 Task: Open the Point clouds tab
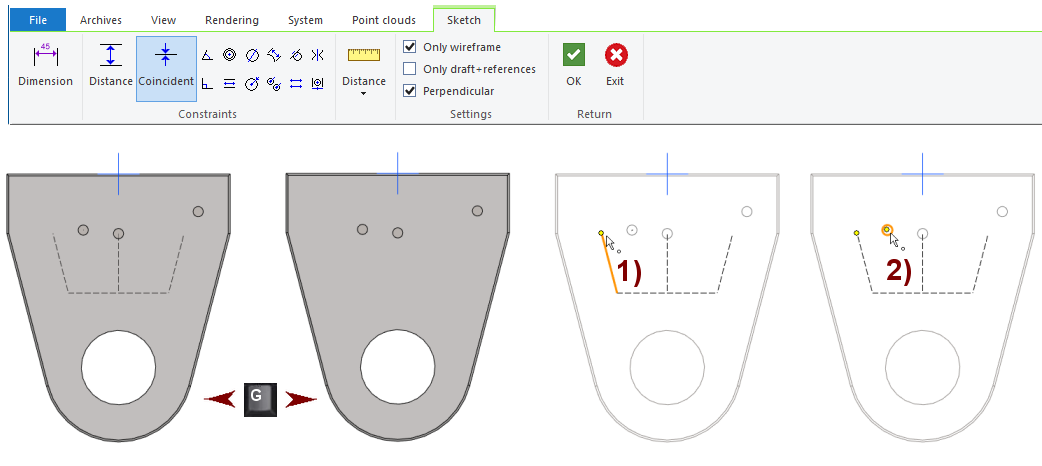click(385, 20)
